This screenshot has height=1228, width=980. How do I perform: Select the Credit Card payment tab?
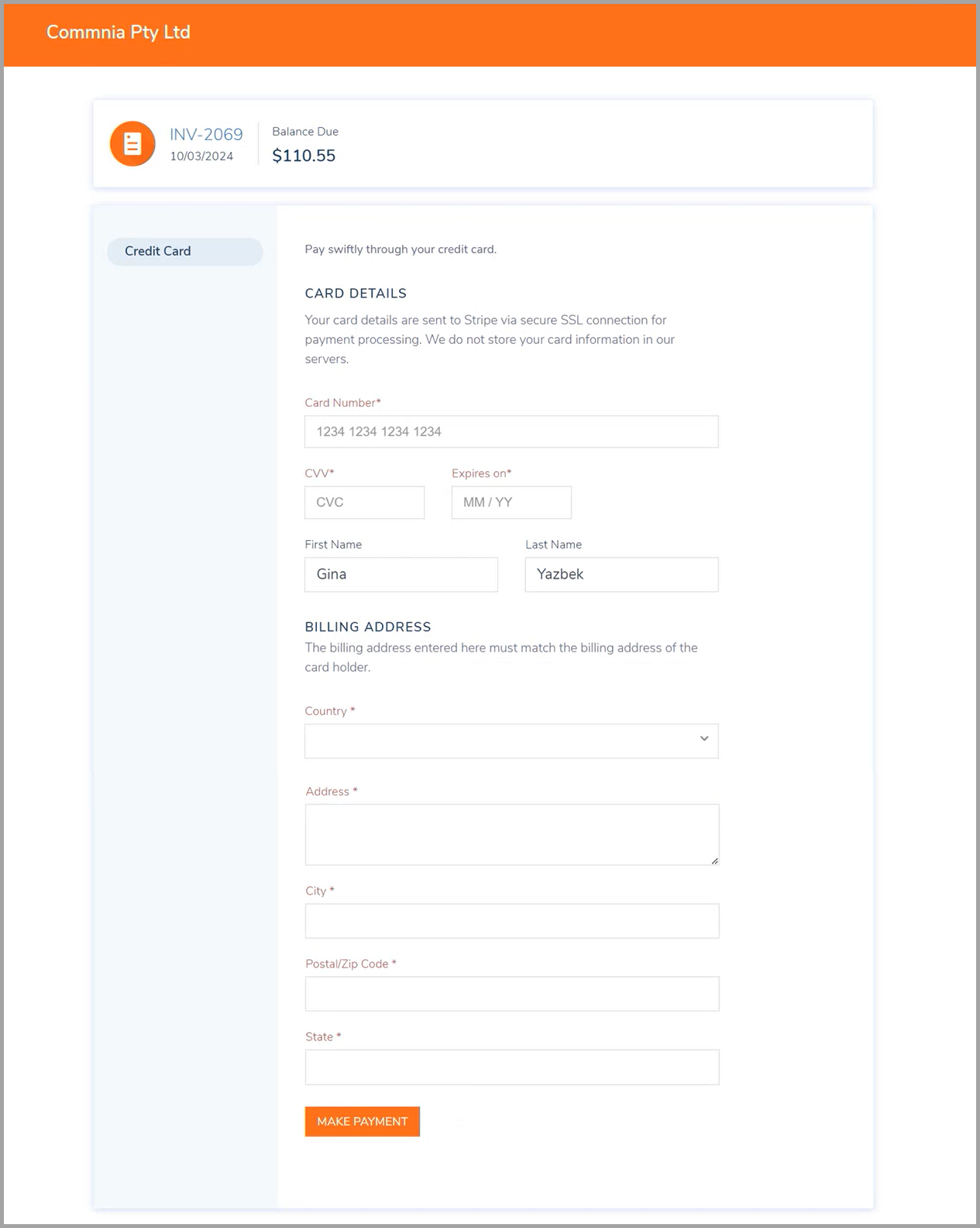pyautogui.click(x=185, y=251)
